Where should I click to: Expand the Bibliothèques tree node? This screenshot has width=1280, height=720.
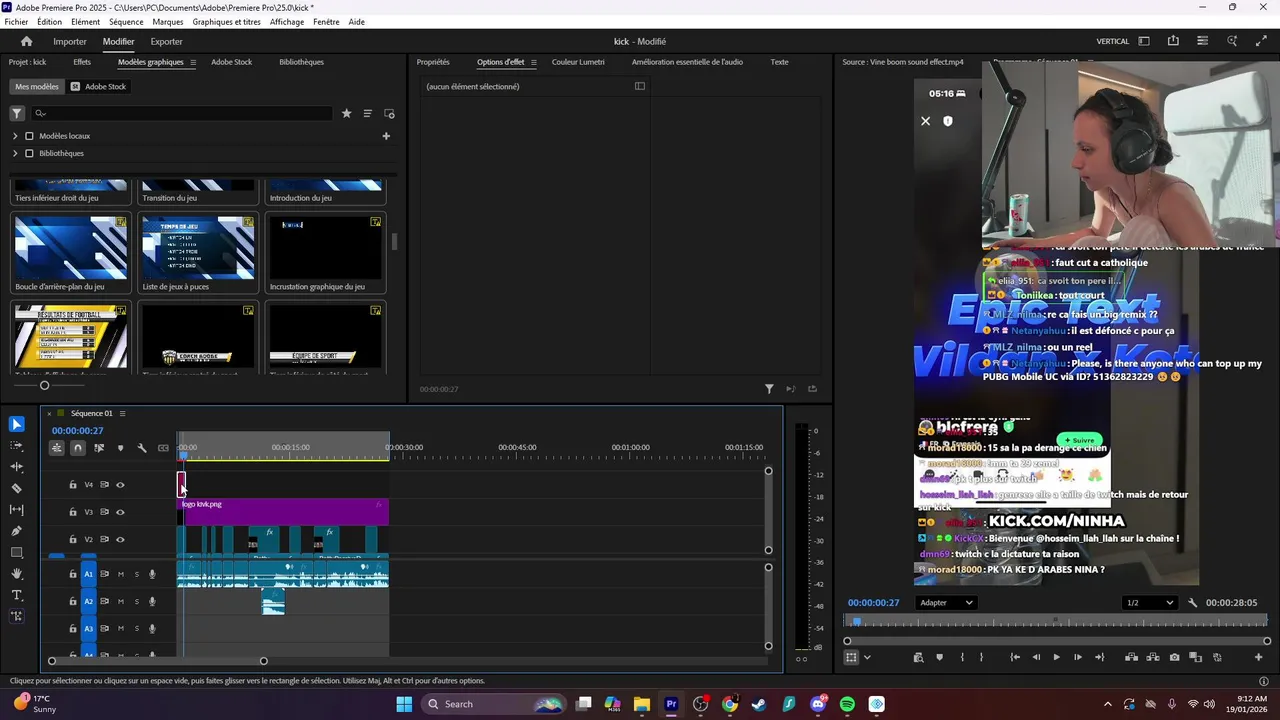point(15,153)
